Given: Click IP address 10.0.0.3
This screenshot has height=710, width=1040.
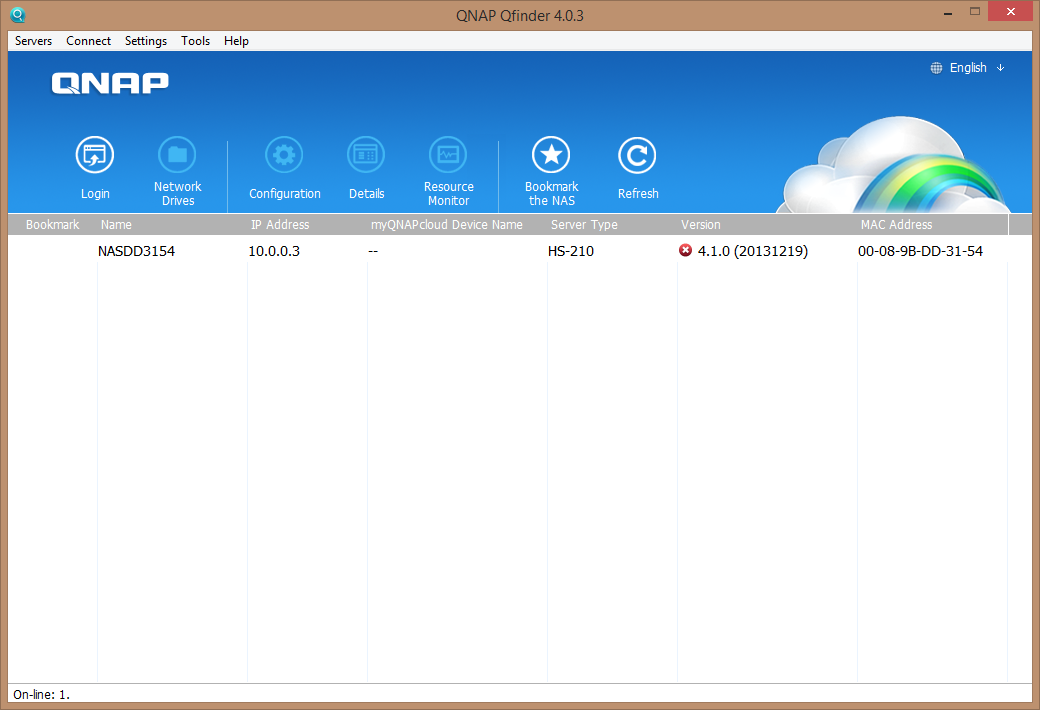Looking at the screenshot, I should [x=274, y=251].
